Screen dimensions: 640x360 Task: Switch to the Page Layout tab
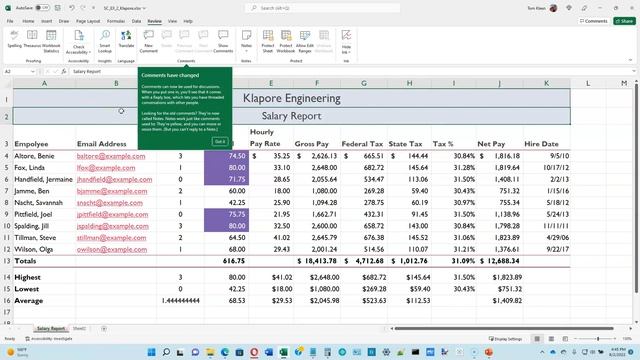pos(88,21)
